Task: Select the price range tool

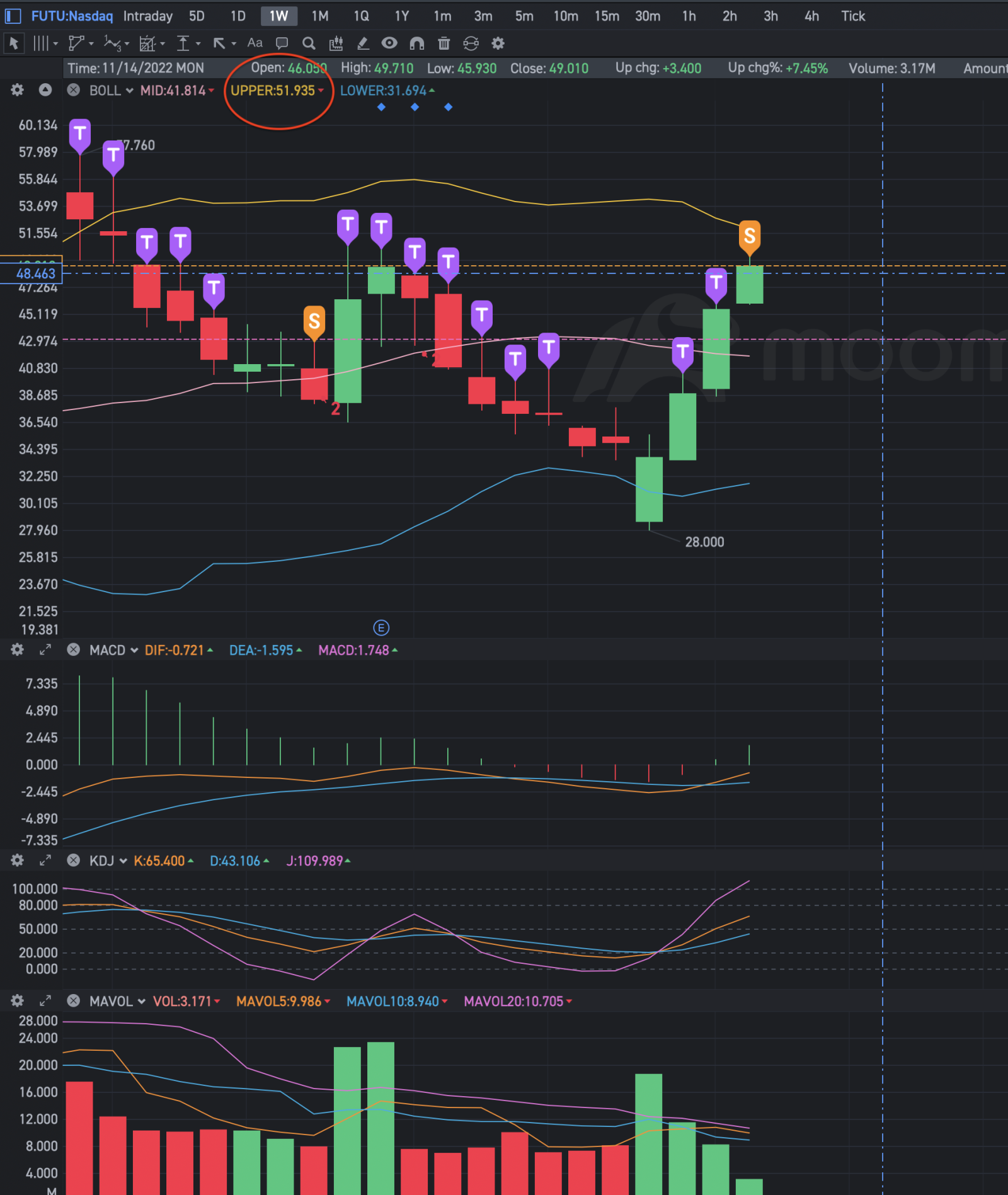Action: point(183,43)
